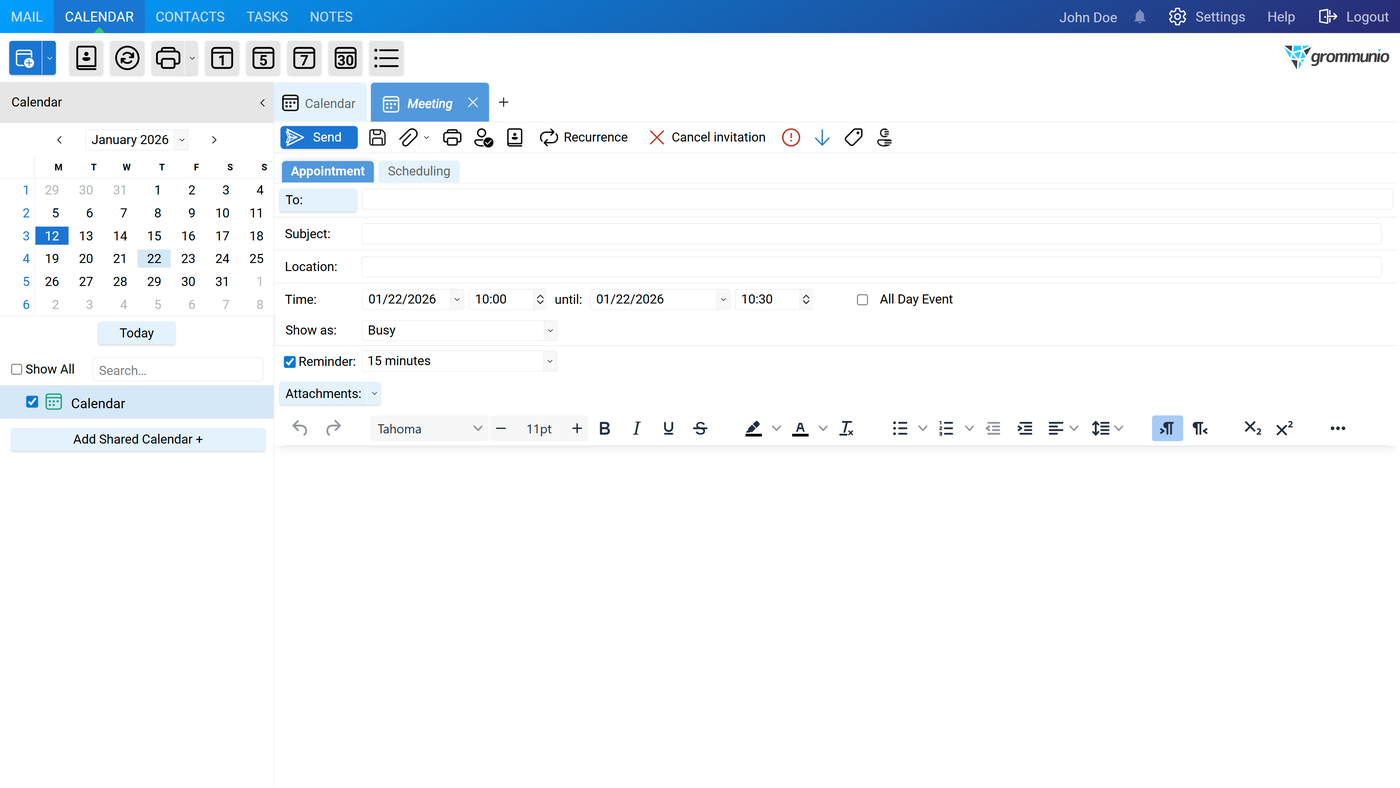Set high importance red exclamation icon
Image resolution: width=1400 pixels, height=788 pixels.
[791, 138]
